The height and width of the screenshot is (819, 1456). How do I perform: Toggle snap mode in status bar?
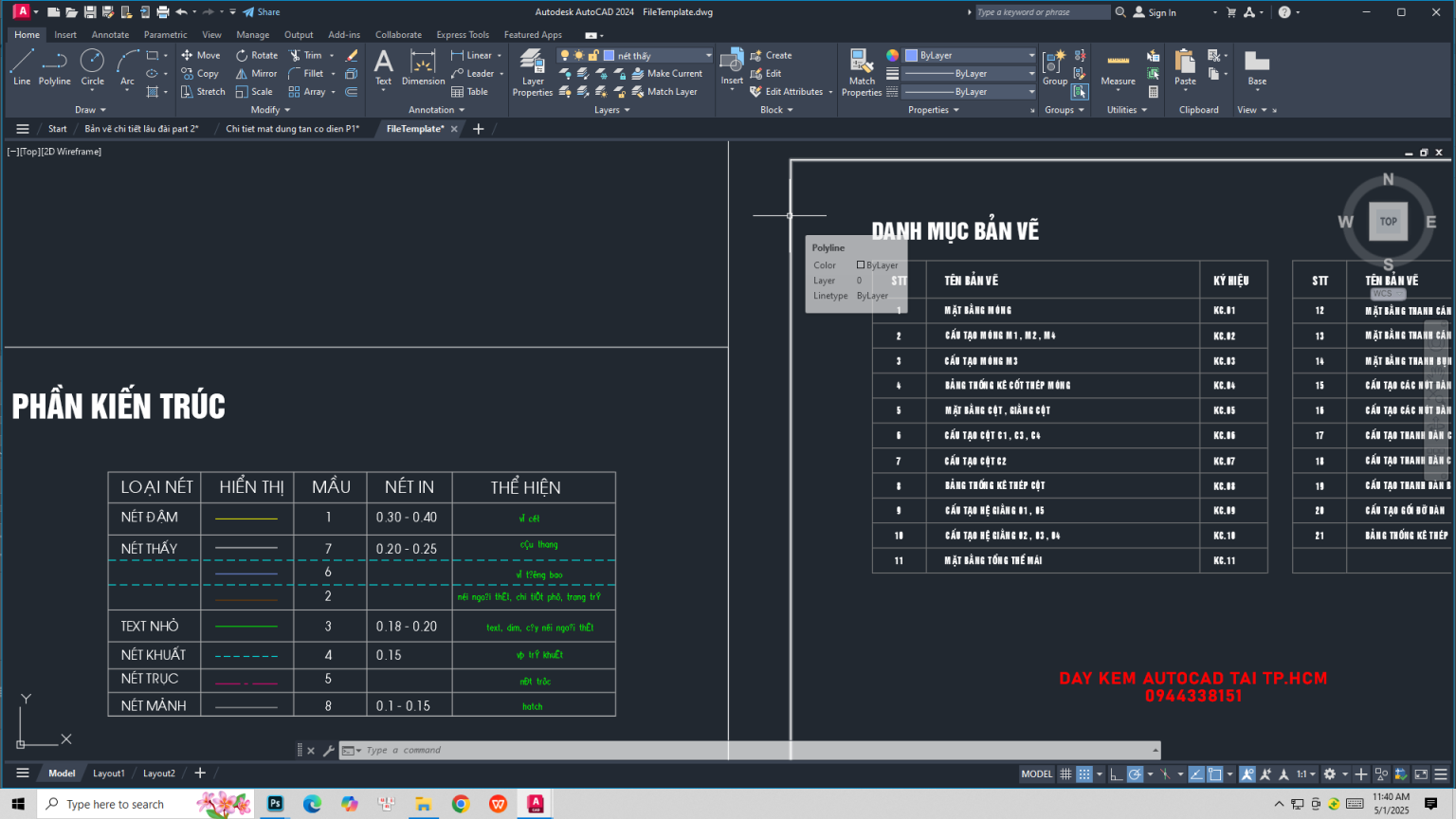[x=1084, y=773]
